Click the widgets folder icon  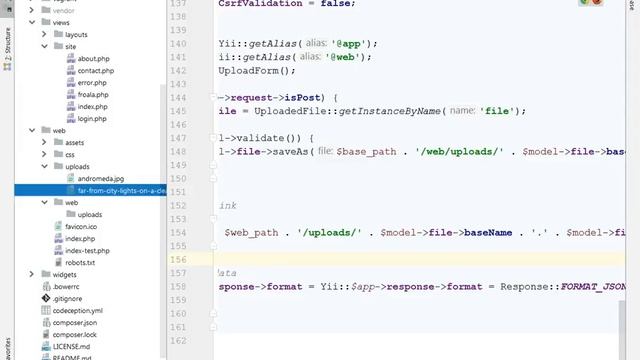pos(46,274)
